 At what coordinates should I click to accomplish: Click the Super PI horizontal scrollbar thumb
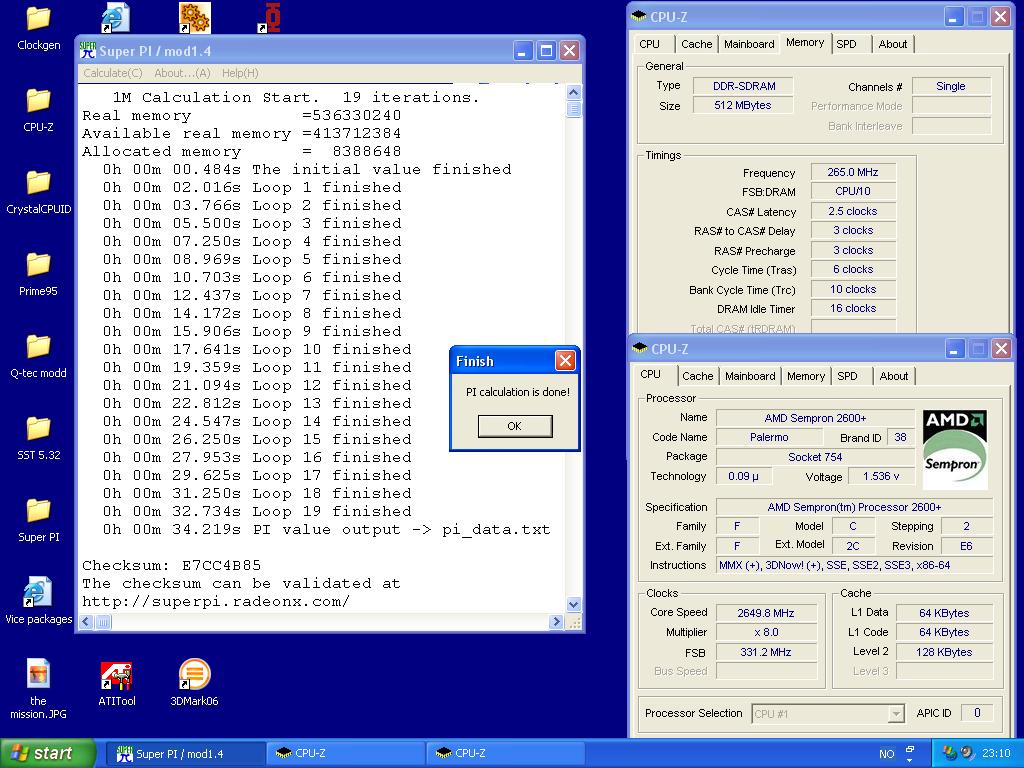(103, 622)
